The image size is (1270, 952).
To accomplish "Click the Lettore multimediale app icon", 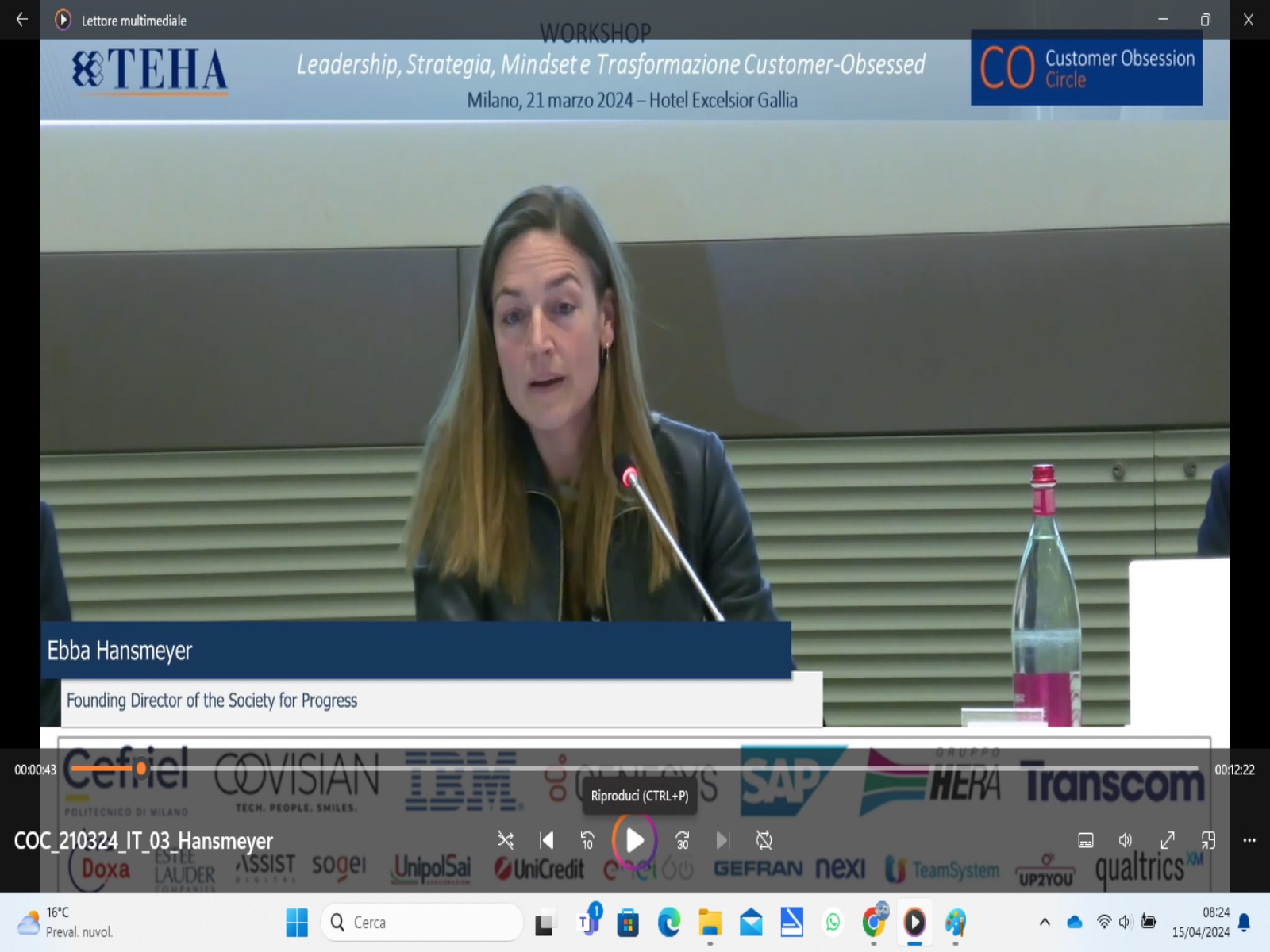I will tap(63, 20).
